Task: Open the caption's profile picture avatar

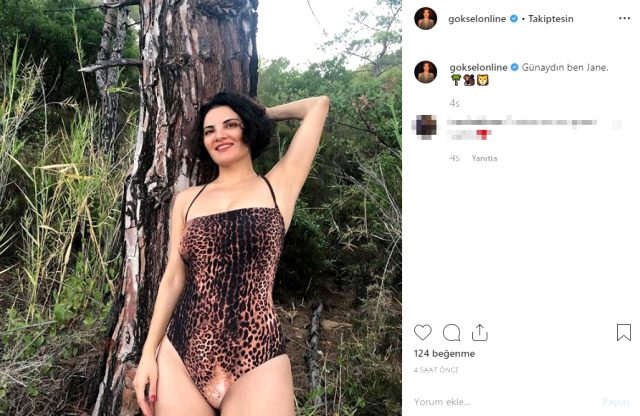Action: point(426,72)
